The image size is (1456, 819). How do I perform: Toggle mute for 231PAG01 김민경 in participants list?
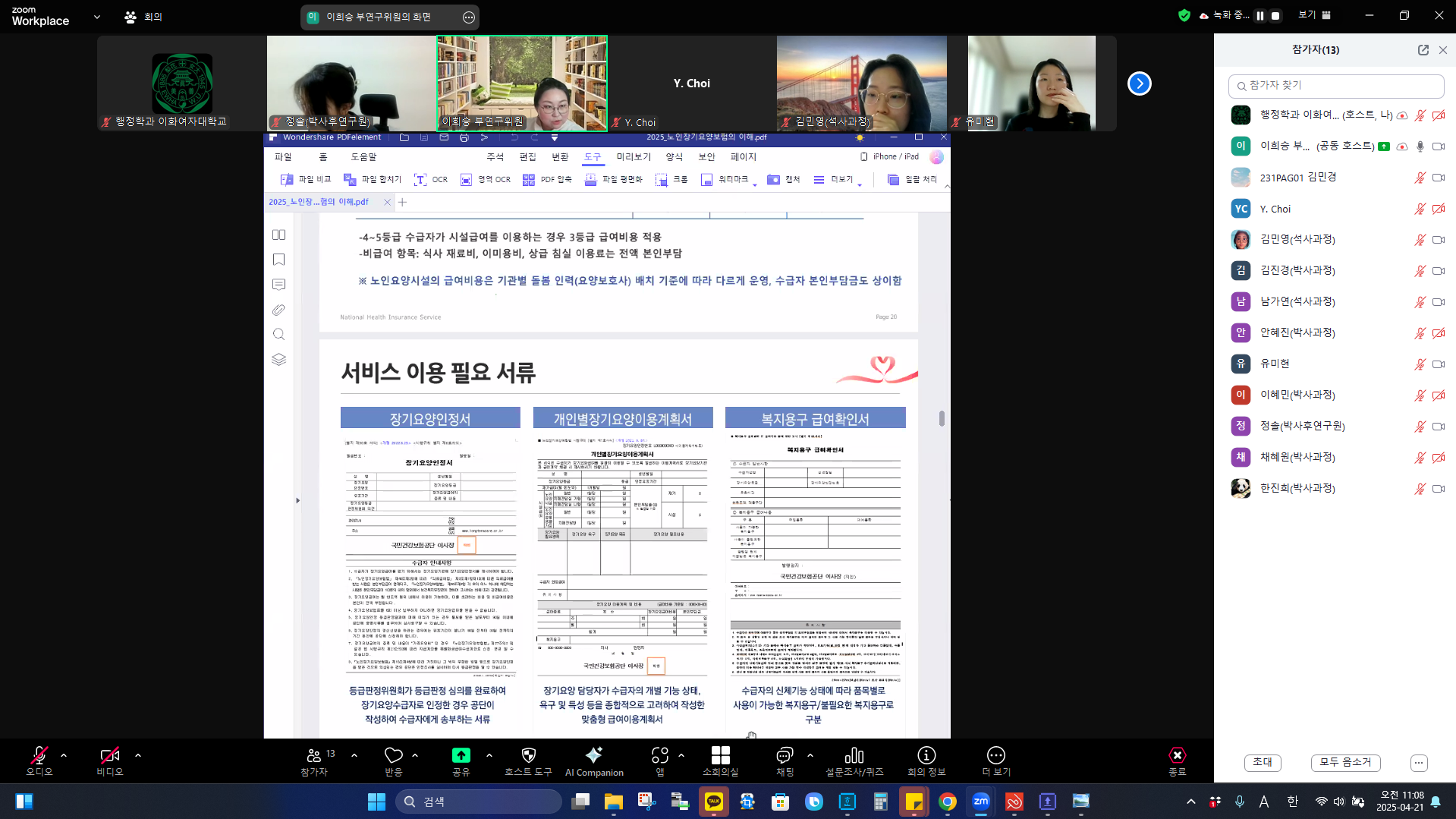[x=1420, y=178]
